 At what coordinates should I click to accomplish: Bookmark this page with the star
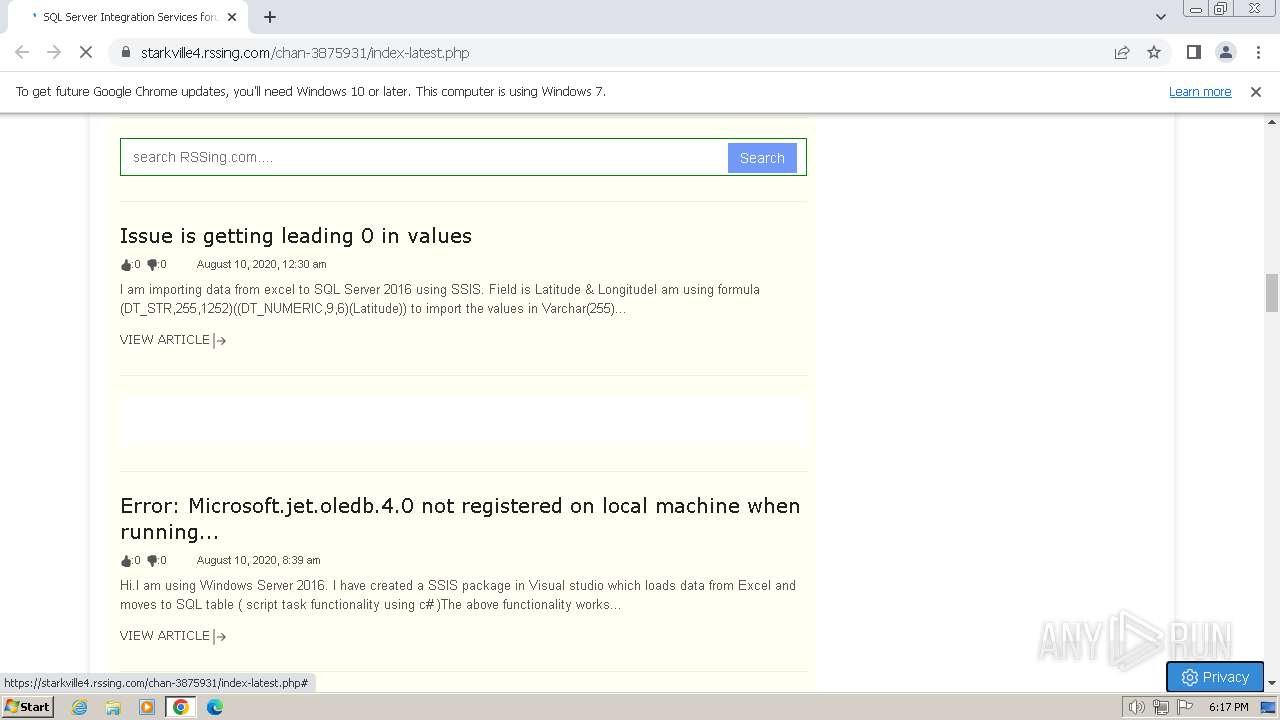[x=1154, y=52]
